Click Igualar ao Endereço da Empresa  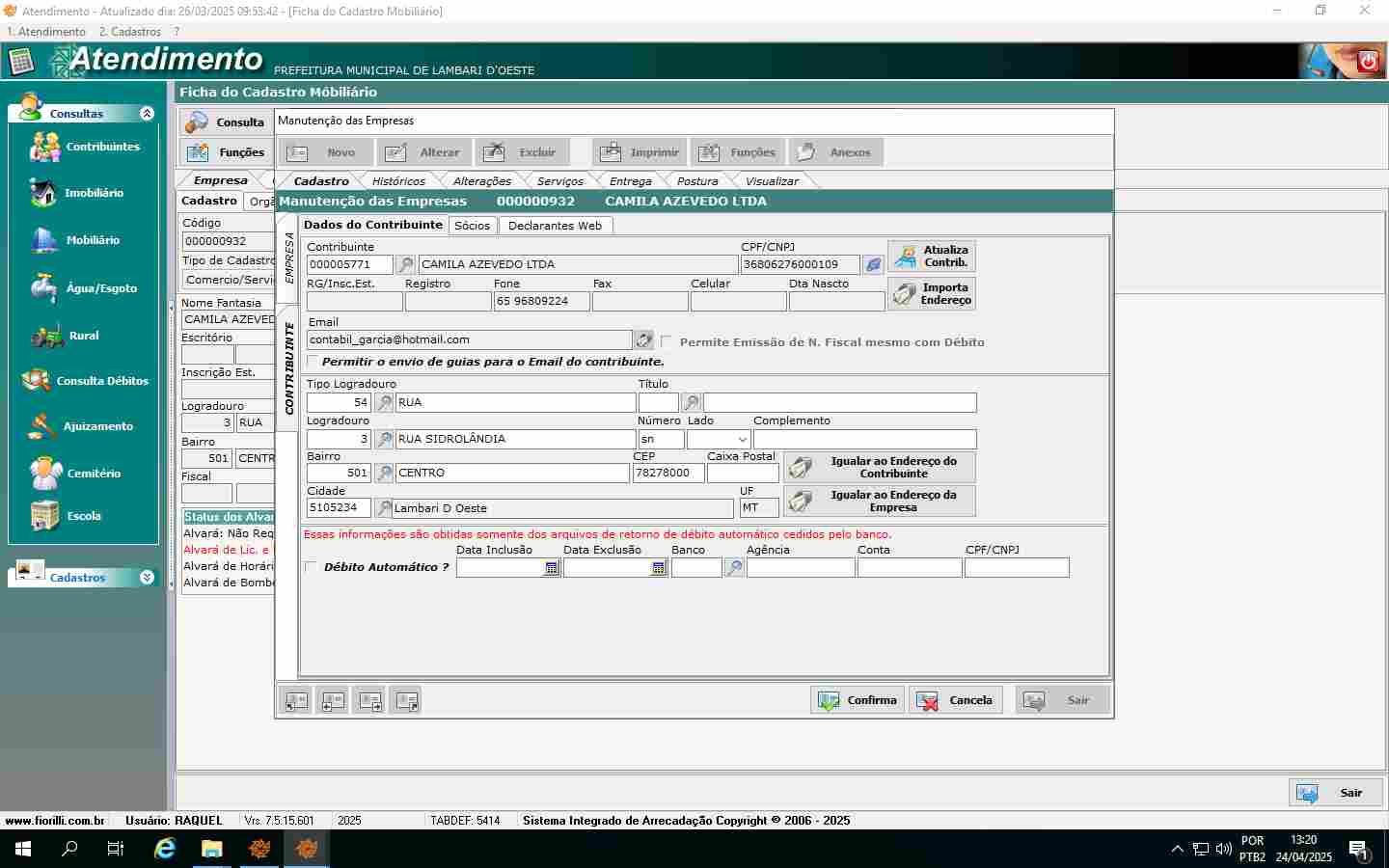coord(880,501)
